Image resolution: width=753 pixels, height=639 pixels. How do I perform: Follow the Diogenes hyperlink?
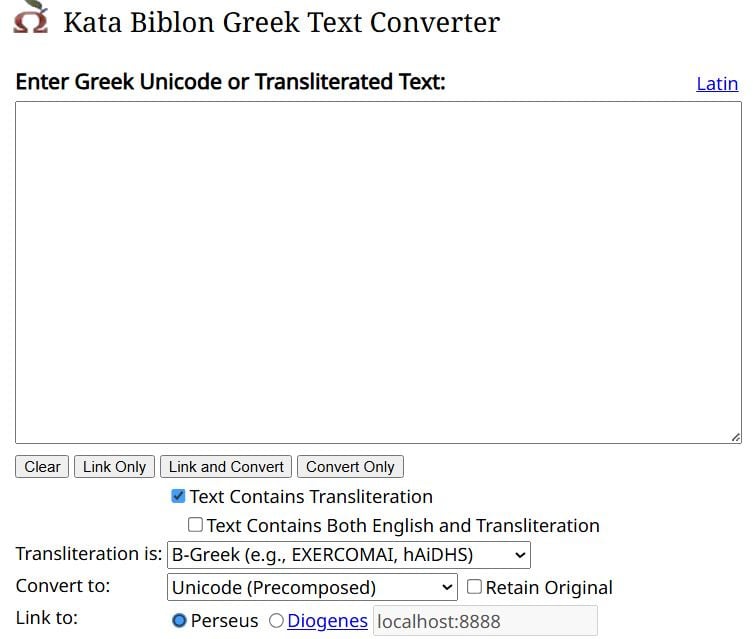point(327,621)
